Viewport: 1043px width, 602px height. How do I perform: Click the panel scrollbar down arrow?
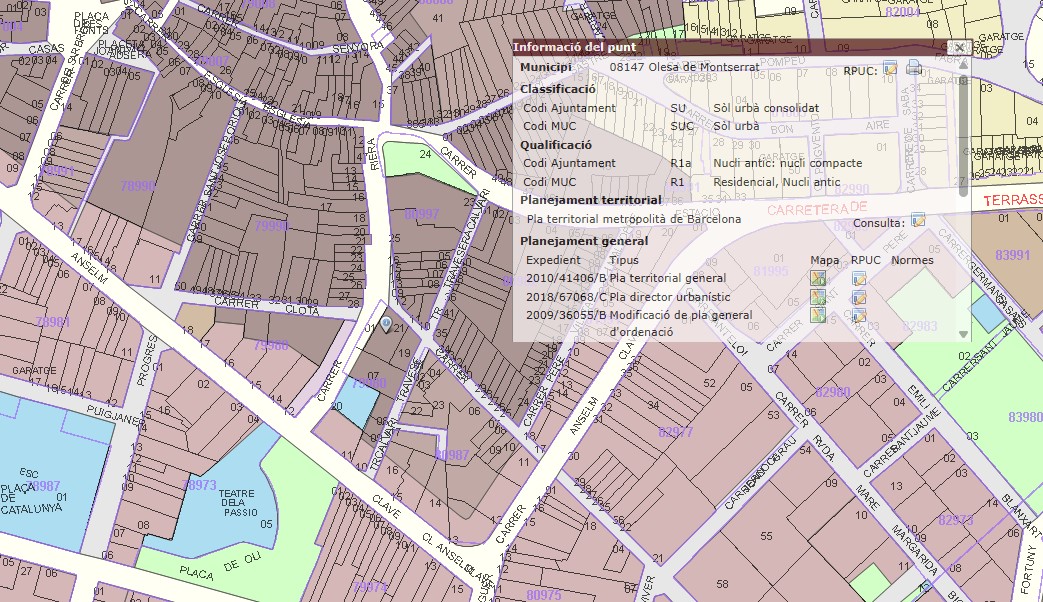963,335
